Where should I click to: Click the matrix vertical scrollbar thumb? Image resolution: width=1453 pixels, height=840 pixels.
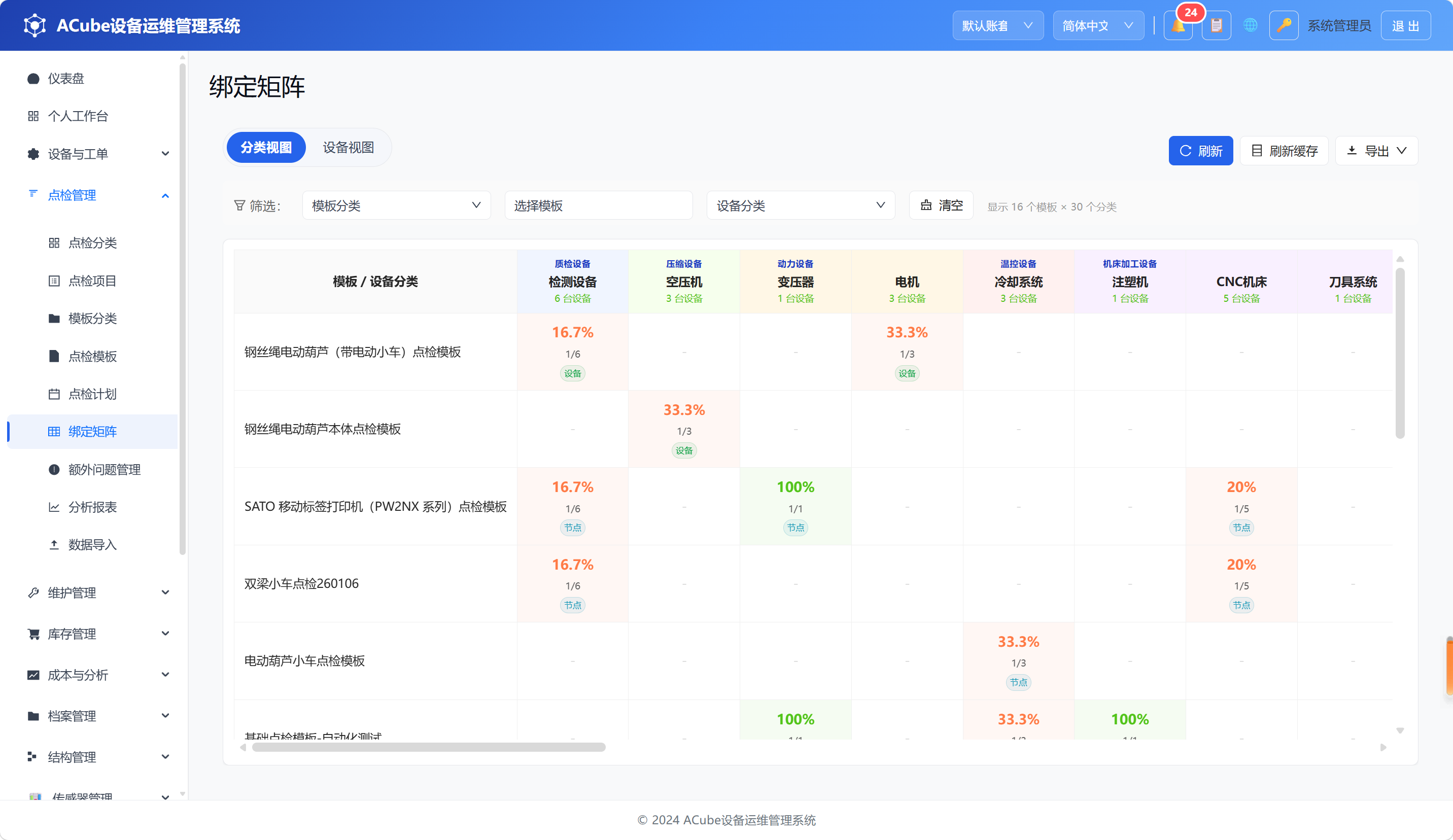pyautogui.click(x=1399, y=353)
